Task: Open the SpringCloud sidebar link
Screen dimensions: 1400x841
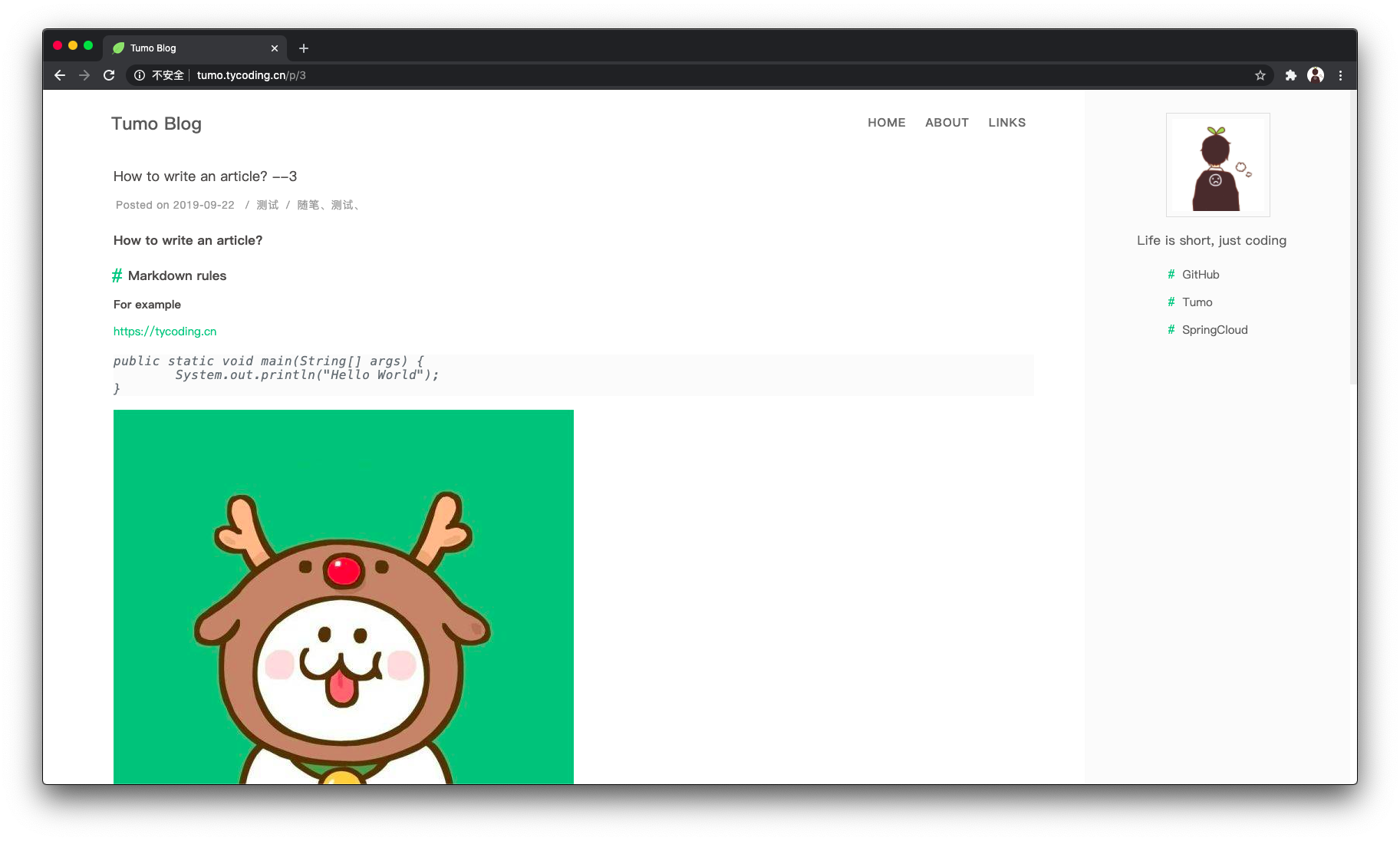Action: click(x=1214, y=330)
